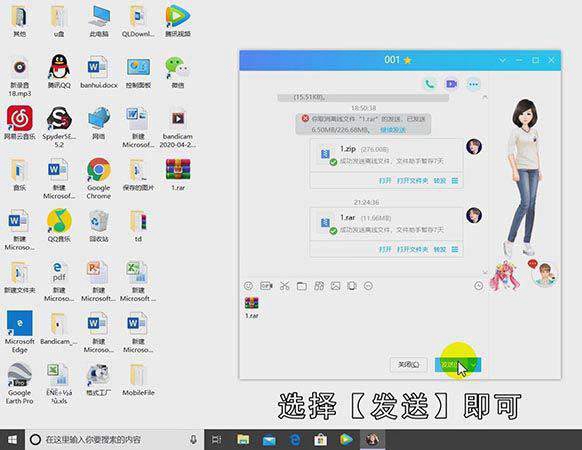Screen dimensions: 582x450
Task: Click the icon between folder and picture icons
Action: coord(319,286)
